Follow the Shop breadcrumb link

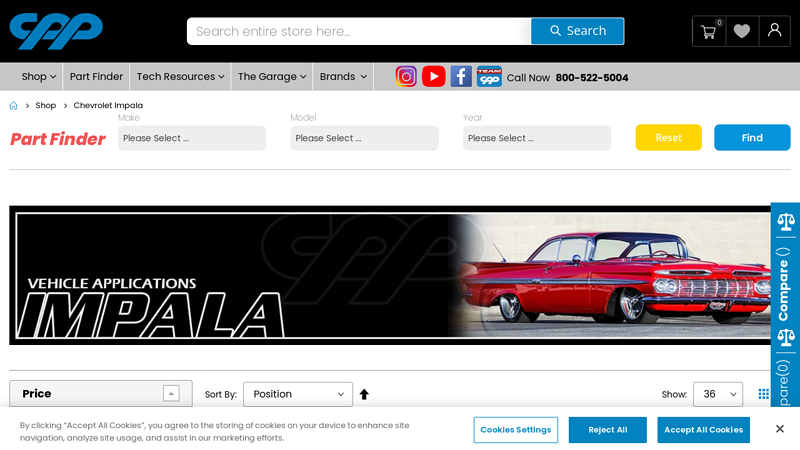[x=45, y=106]
